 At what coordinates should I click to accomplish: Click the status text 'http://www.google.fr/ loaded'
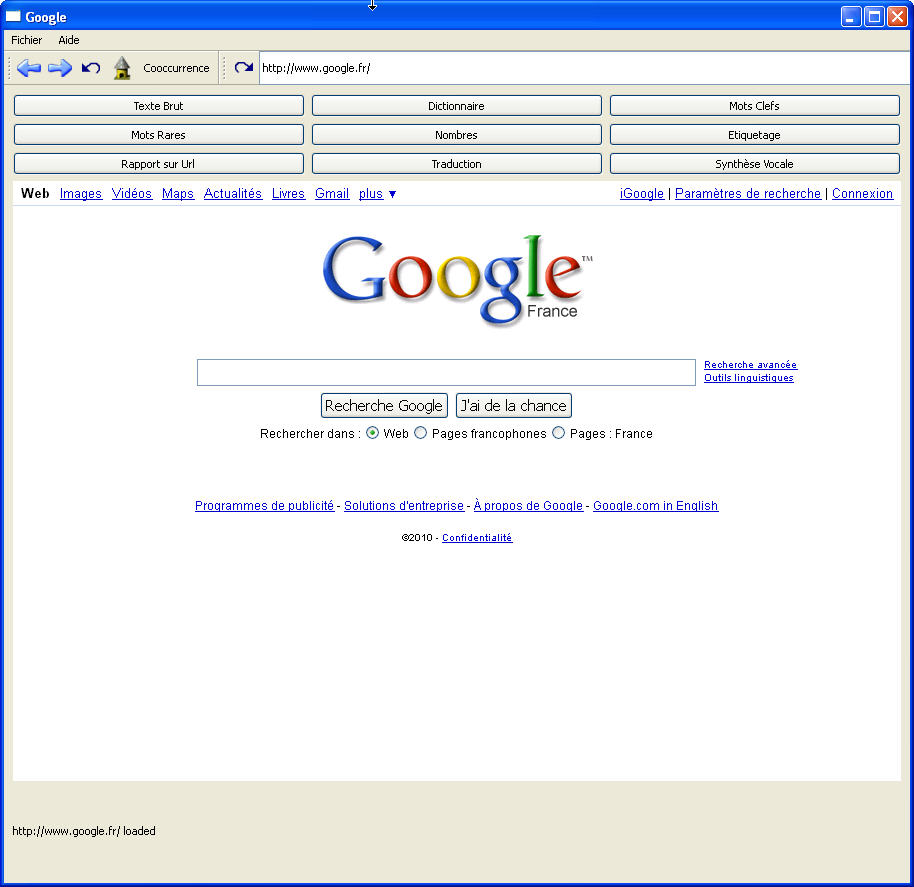coord(84,831)
